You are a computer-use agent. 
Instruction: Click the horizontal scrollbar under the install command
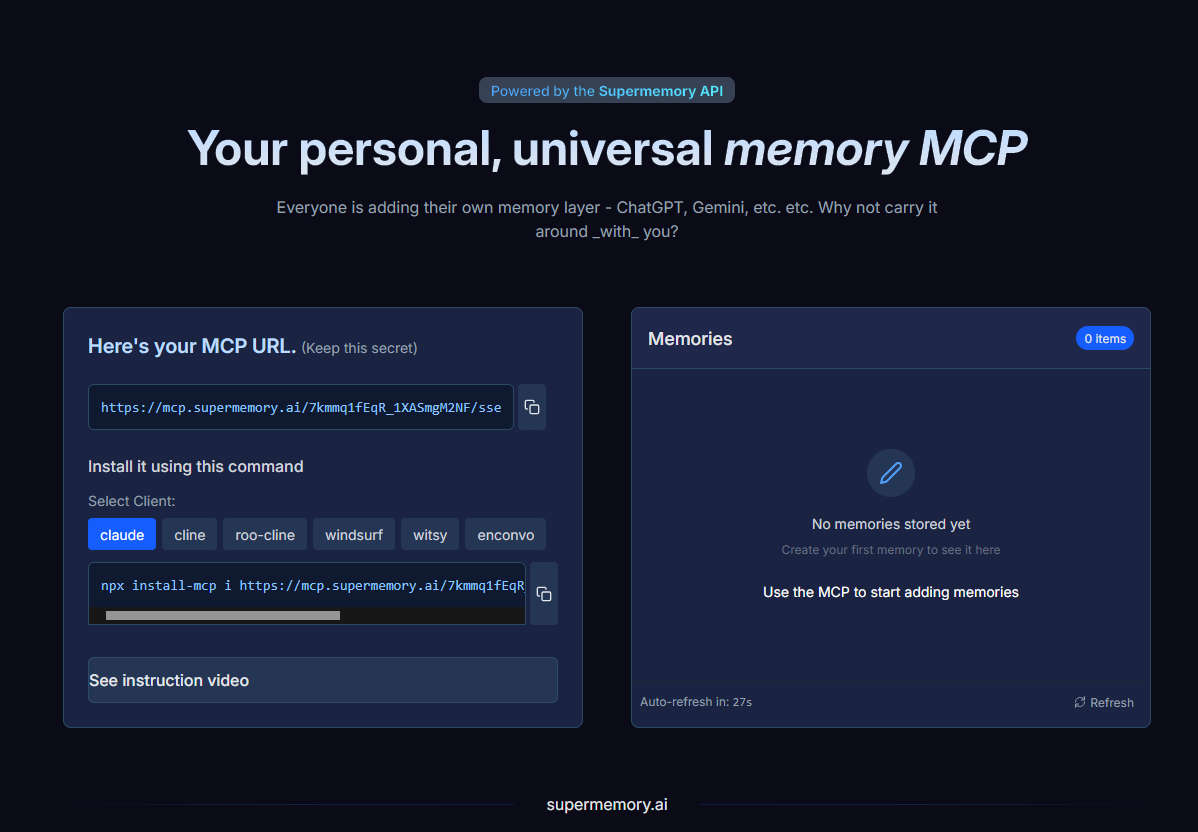(222, 615)
